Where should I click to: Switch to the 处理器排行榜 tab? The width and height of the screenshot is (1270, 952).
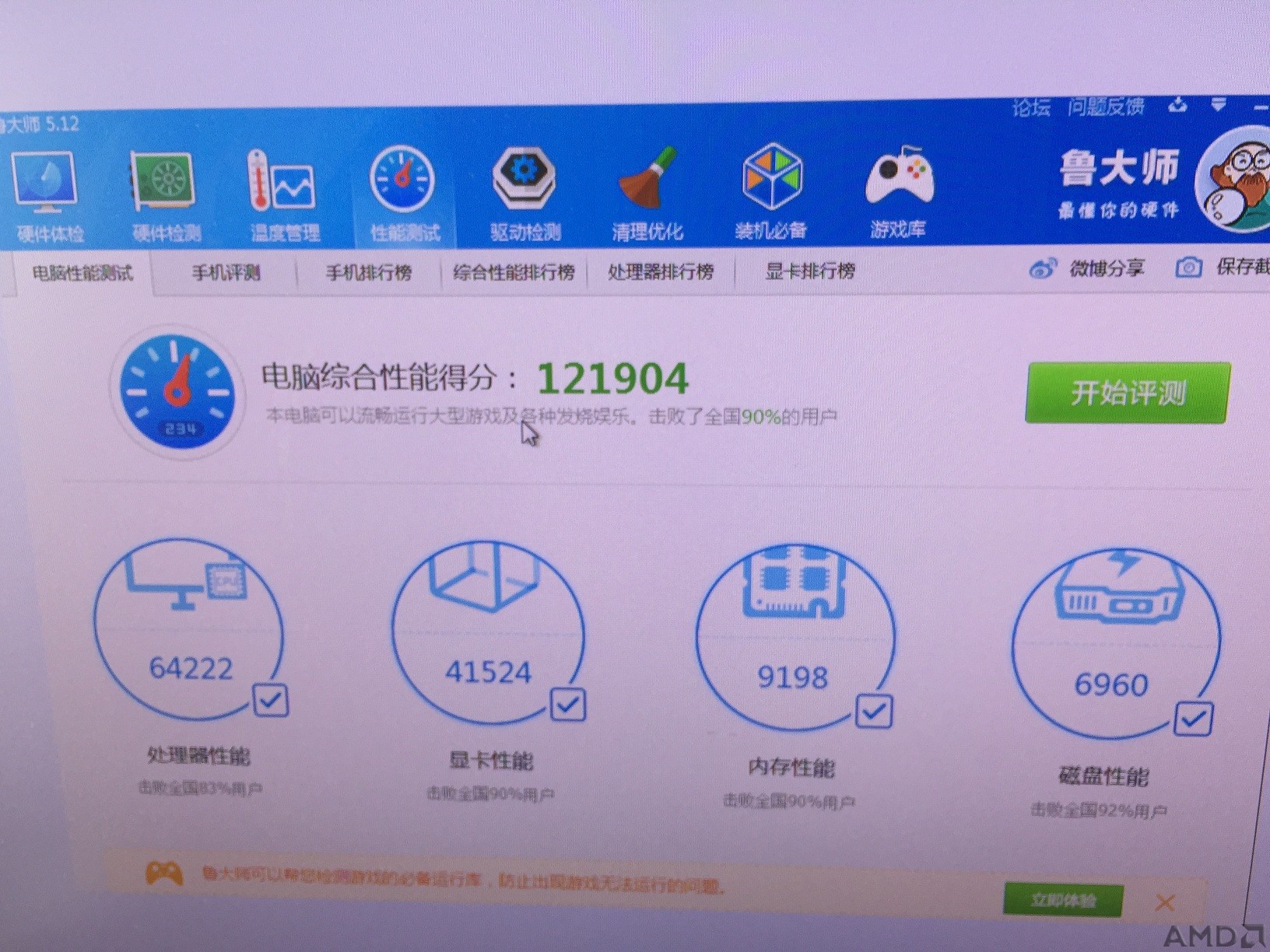[661, 271]
